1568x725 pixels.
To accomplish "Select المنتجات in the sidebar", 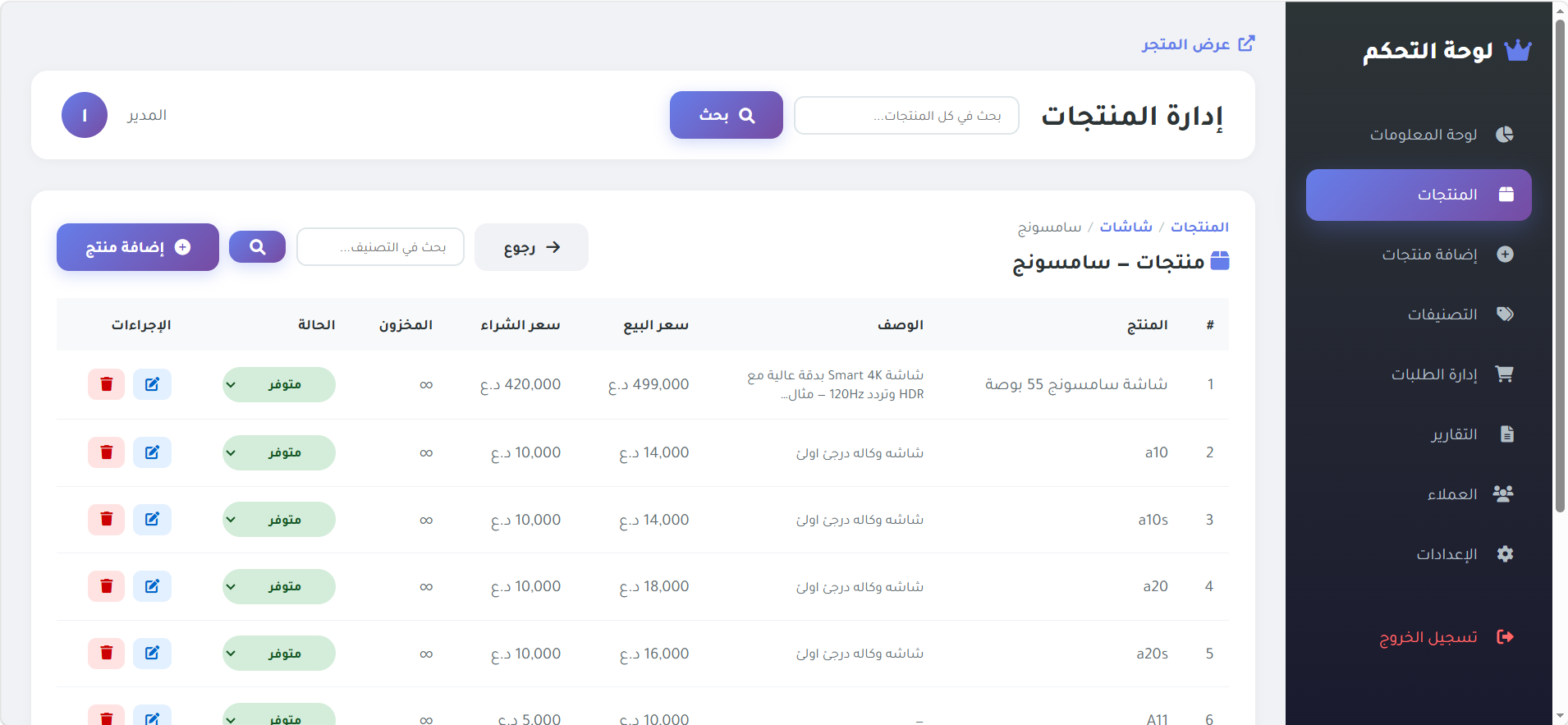I will click(x=1419, y=195).
